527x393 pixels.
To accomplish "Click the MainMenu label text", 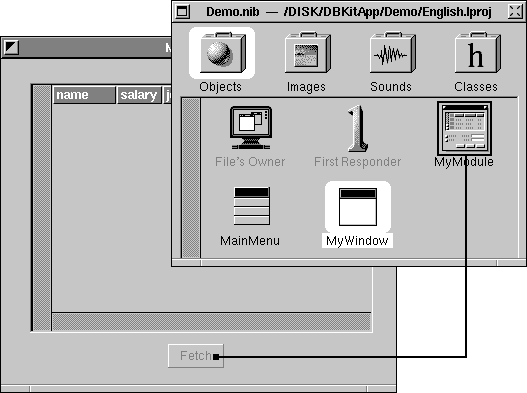I will point(250,241).
